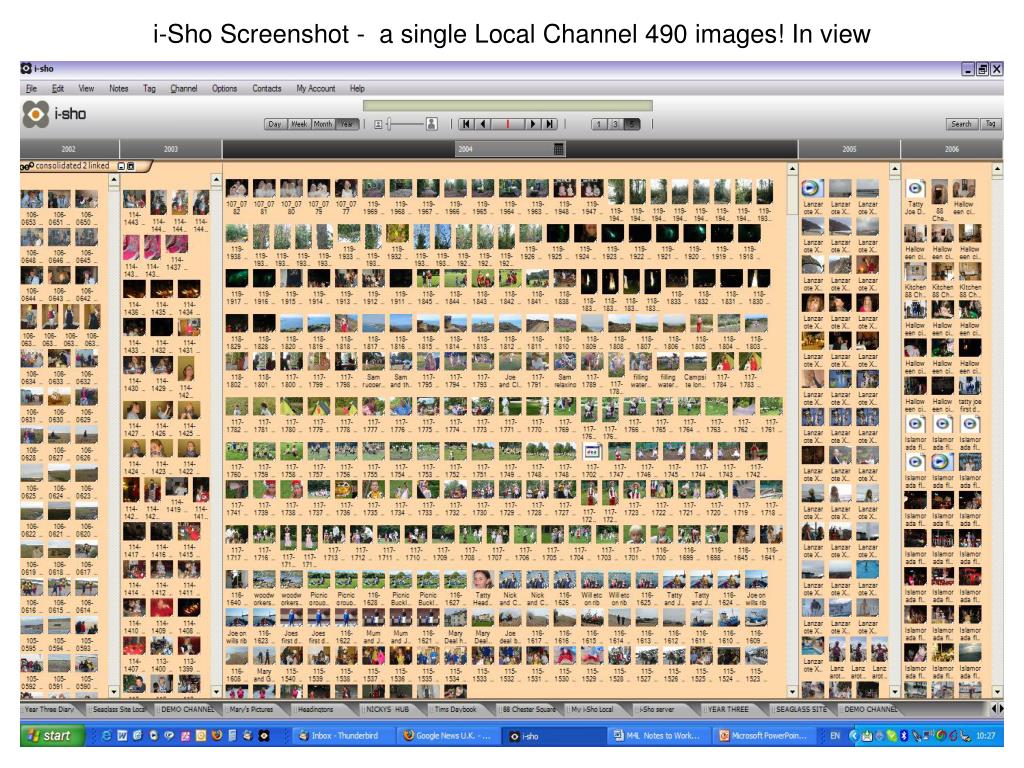This screenshot has width=1024, height=768.
Task: Open the Notes menu
Action: click(x=118, y=88)
